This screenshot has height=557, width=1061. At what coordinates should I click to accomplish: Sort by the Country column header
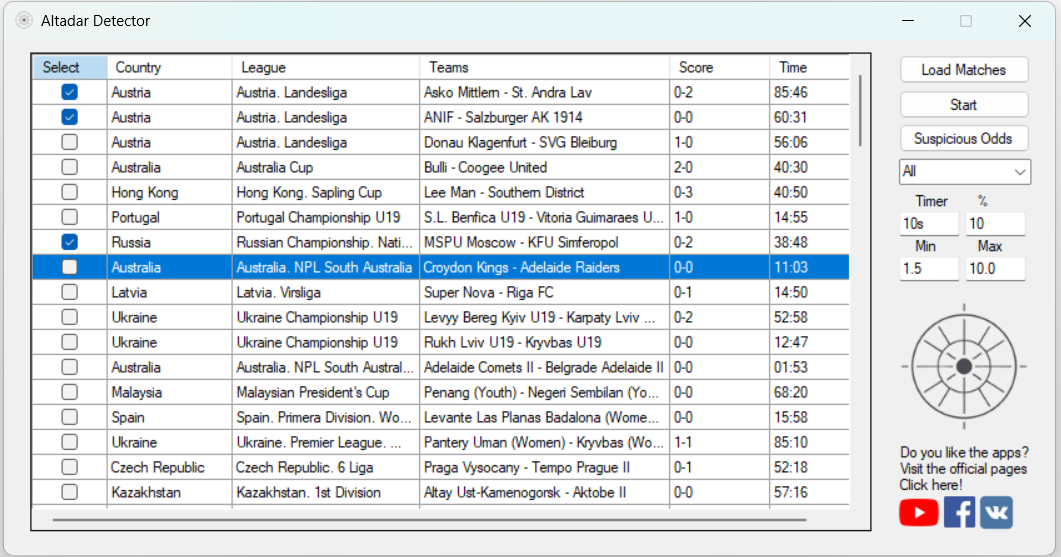click(169, 67)
